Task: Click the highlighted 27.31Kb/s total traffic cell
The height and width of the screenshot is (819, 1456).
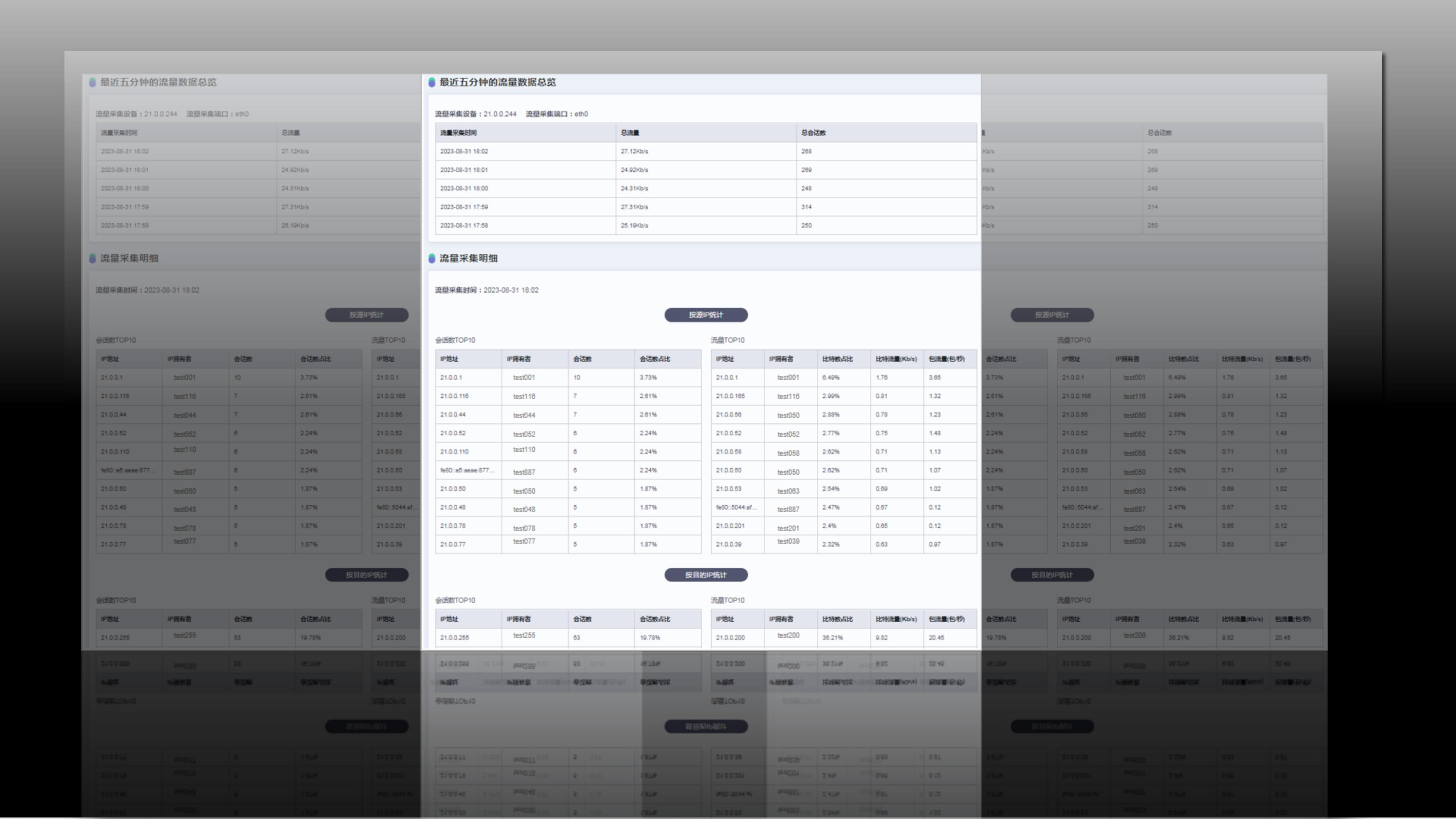Action: [x=634, y=207]
